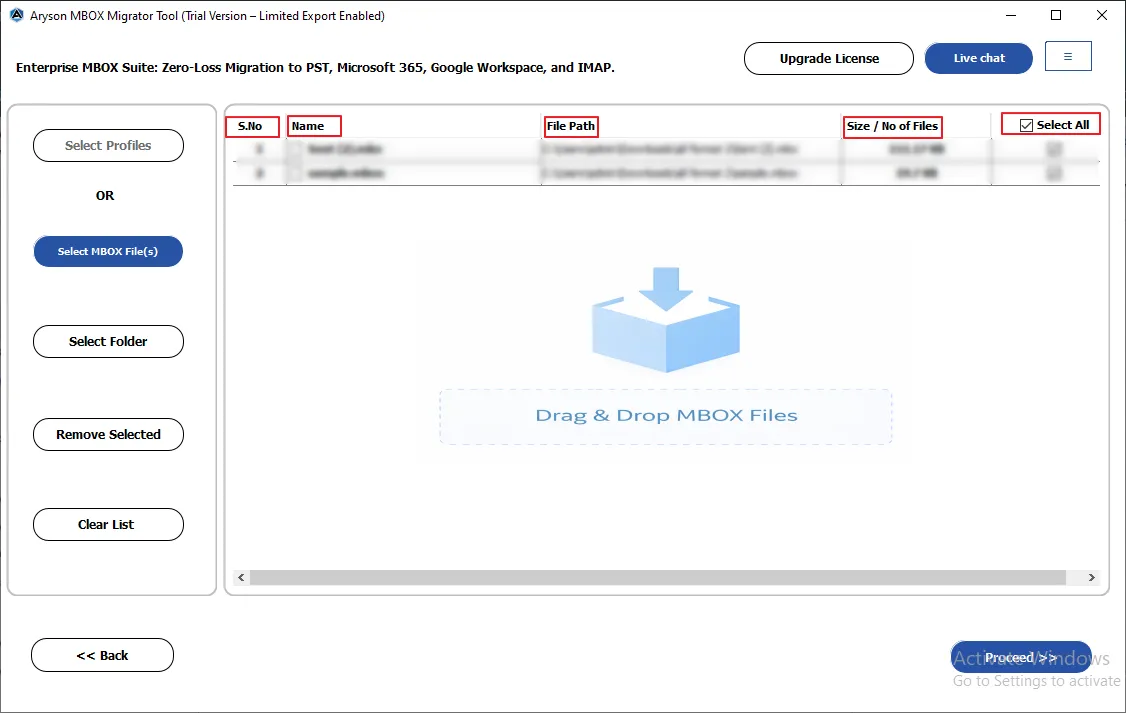The width and height of the screenshot is (1126, 713).
Task: Sort by the Name column header
Action: pos(308,126)
